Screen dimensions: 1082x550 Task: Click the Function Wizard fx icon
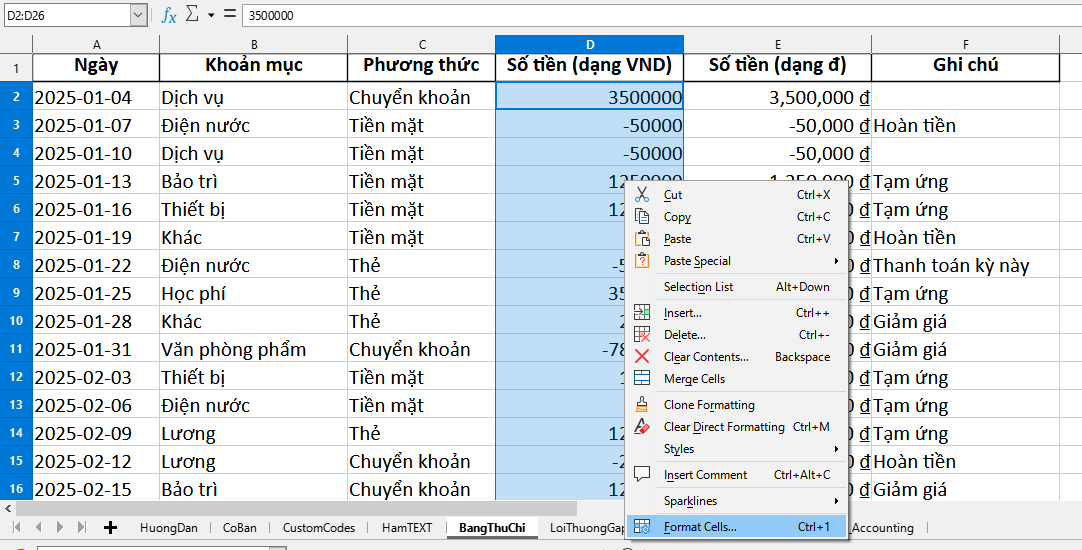tap(168, 15)
